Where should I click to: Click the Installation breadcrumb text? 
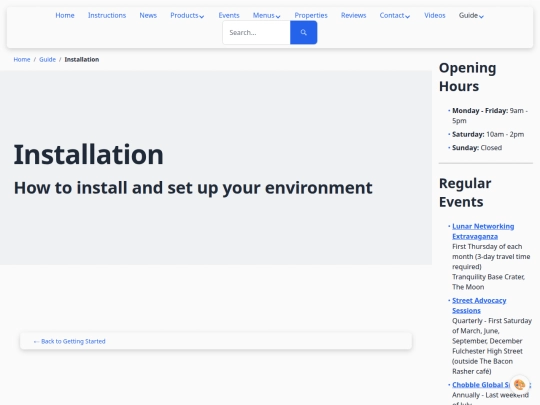click(82, 59)
